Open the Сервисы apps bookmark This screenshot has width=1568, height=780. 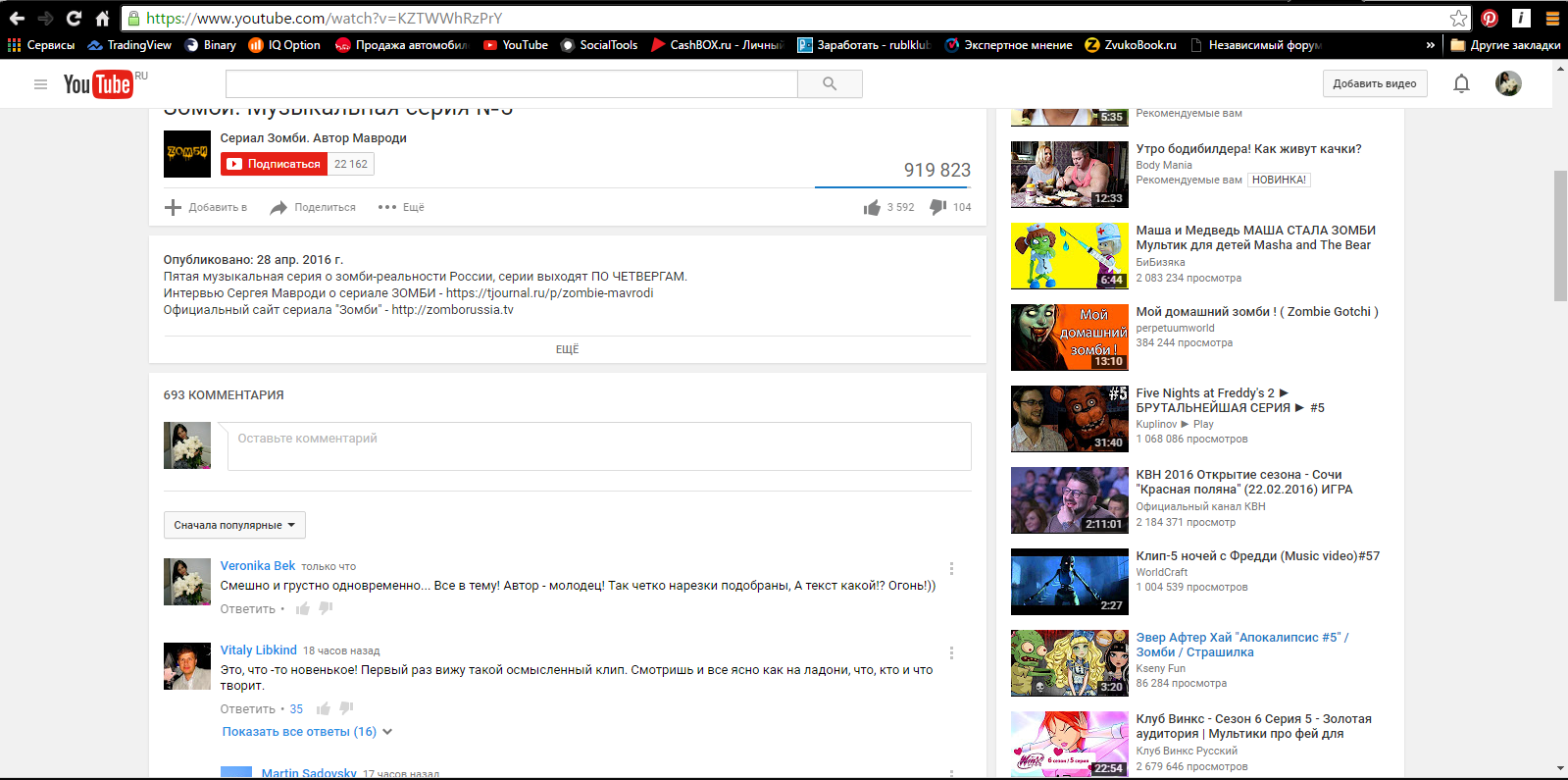[x=41, y=45]
